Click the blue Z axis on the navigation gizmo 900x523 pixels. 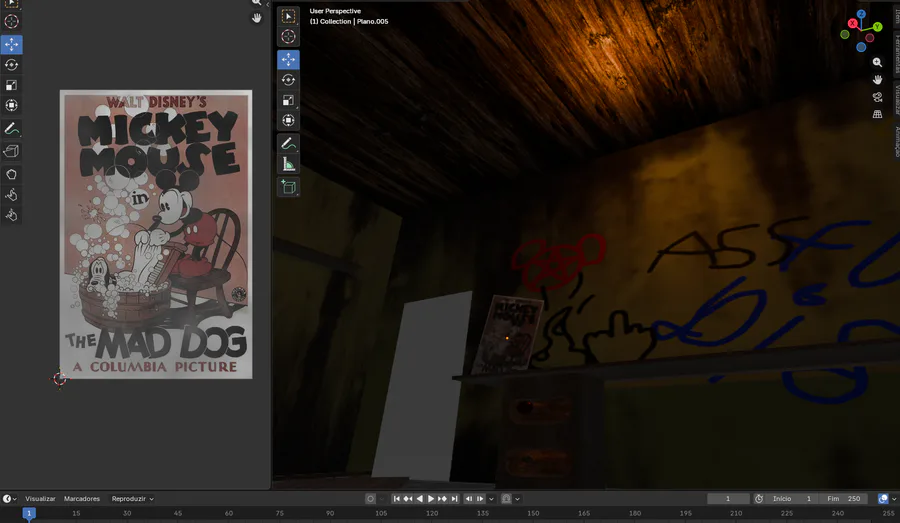pyautogui.click(x=862, y=14)
